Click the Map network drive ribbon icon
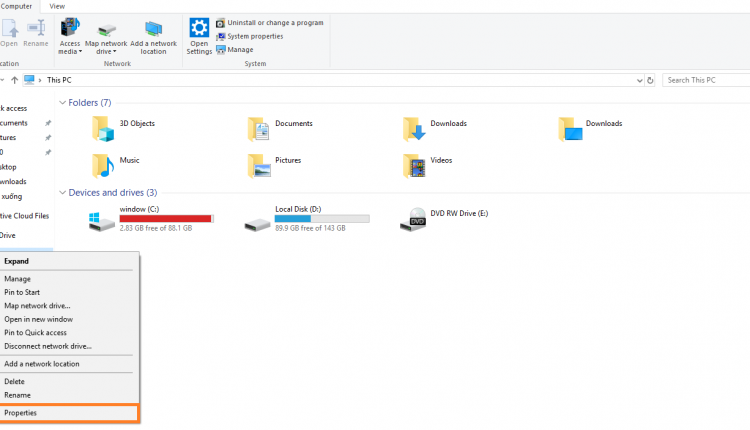The height and width of the screenshot is (430, 750). (106, 31)
